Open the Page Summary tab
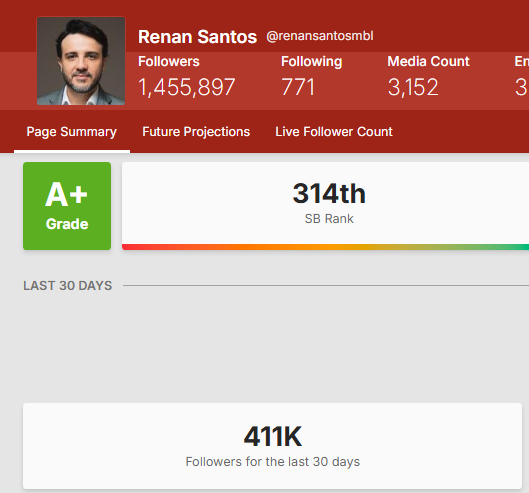This screenshot has height=493, width=529. 72,132
